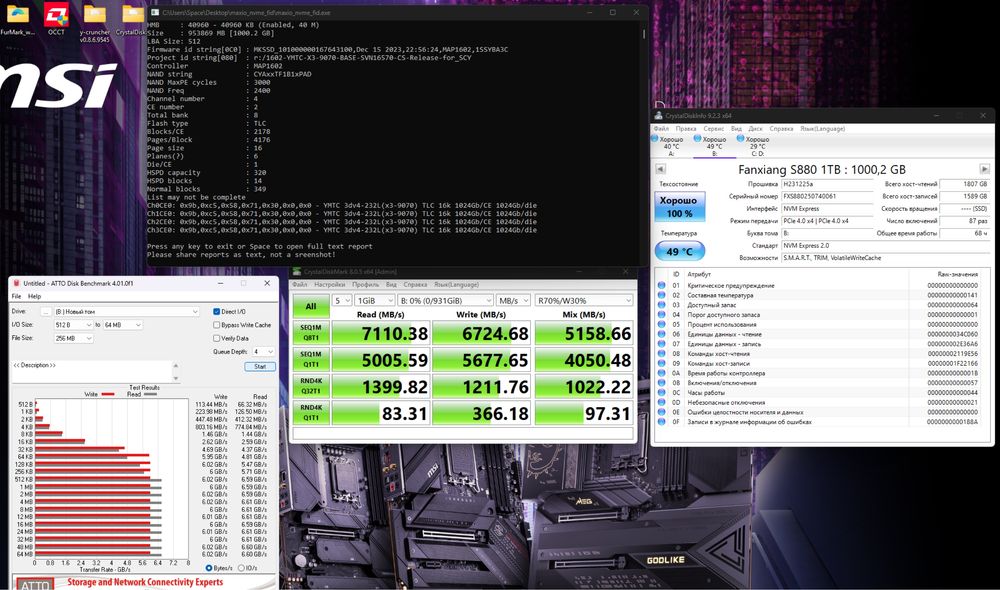Click the 5158.66 mix result cell
Image resolution: width=1000 pixels, height=590 pixels.
584,333
